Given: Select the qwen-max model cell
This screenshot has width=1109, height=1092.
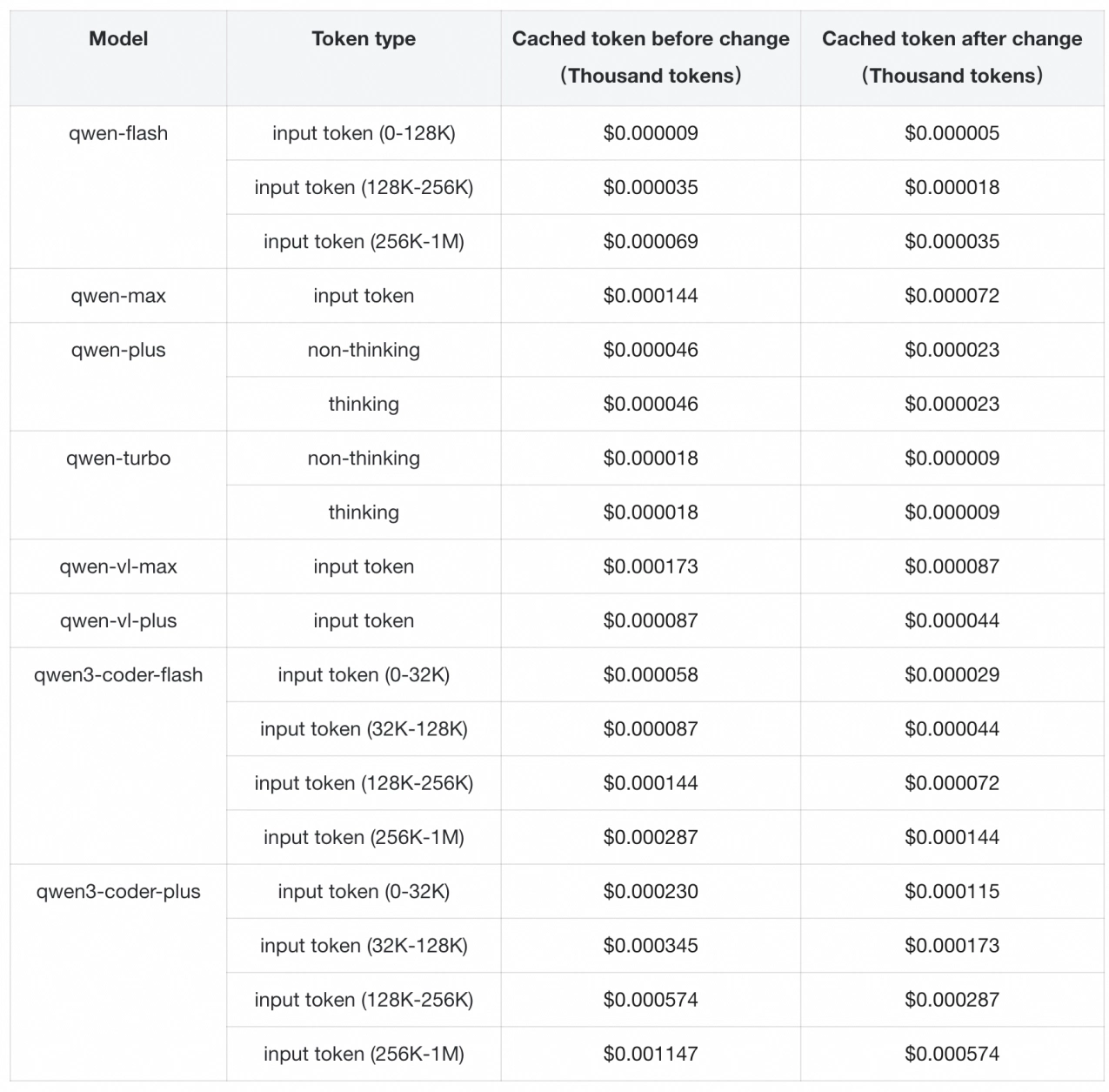Looking at the screenshot, I should (x=118, y=296).
